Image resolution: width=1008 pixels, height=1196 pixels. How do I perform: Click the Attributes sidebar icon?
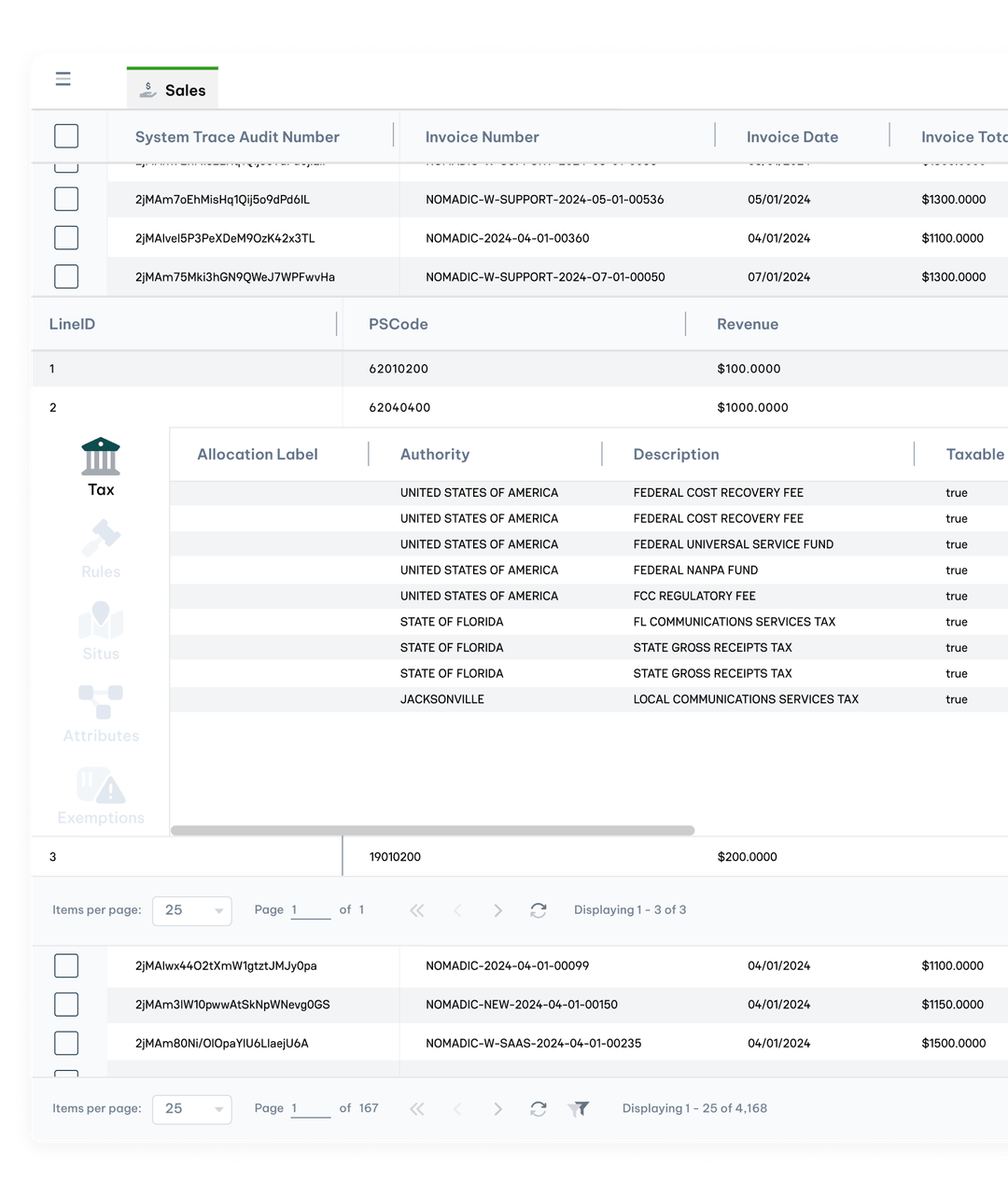pos(100,710)
